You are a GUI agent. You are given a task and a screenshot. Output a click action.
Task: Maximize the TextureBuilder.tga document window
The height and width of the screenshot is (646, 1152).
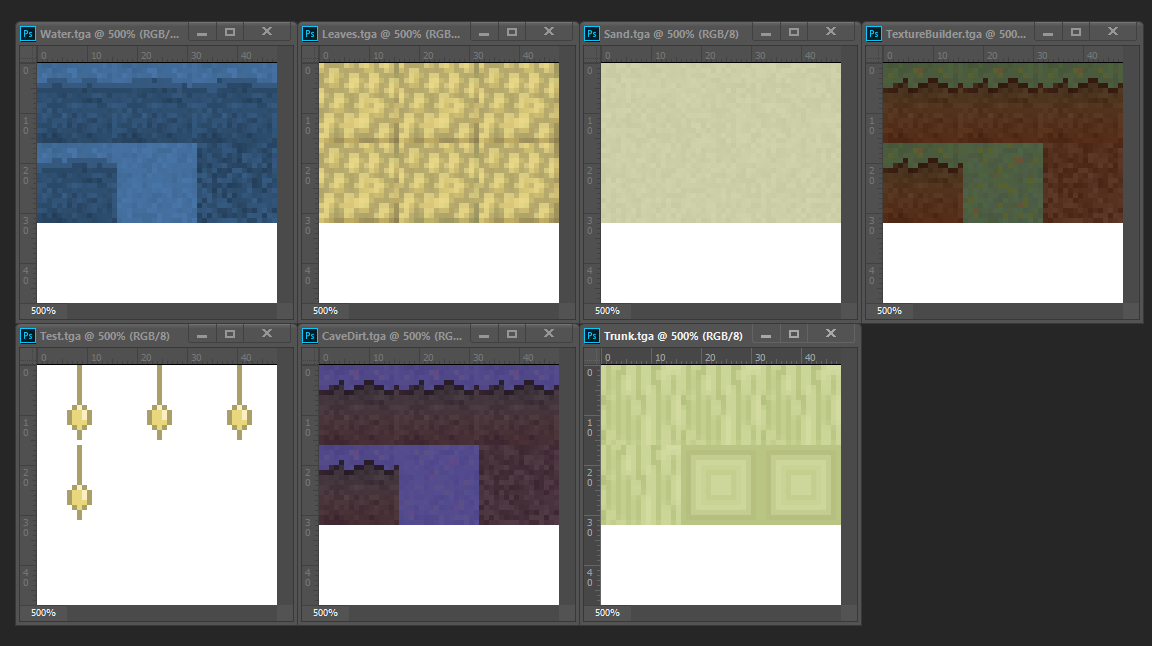tap(1076, 32)
